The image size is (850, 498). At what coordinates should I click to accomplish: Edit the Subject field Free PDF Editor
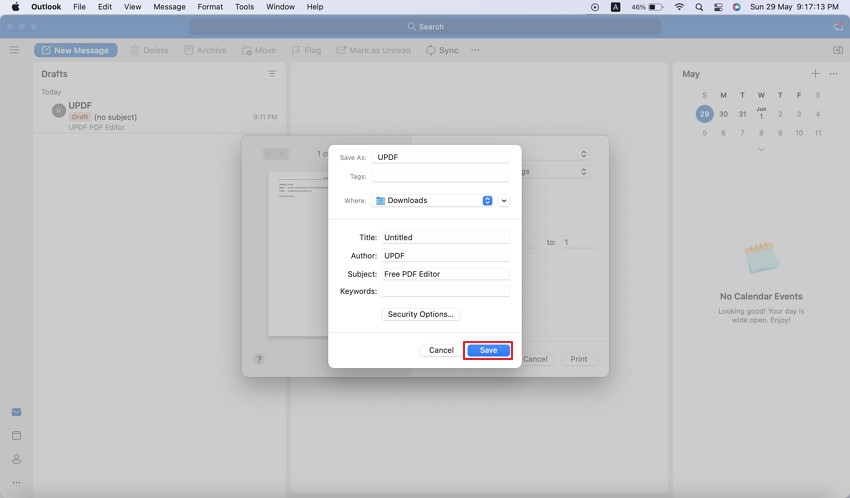point(445,274)
